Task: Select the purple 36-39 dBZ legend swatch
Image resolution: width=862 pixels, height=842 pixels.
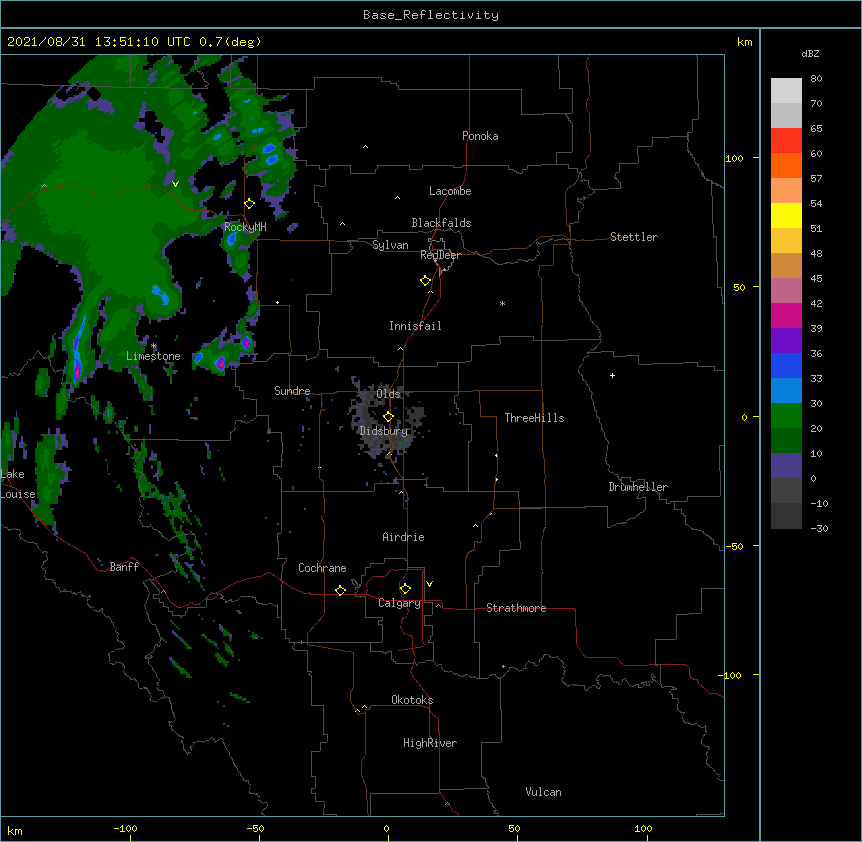Action: tap(786, 341)
